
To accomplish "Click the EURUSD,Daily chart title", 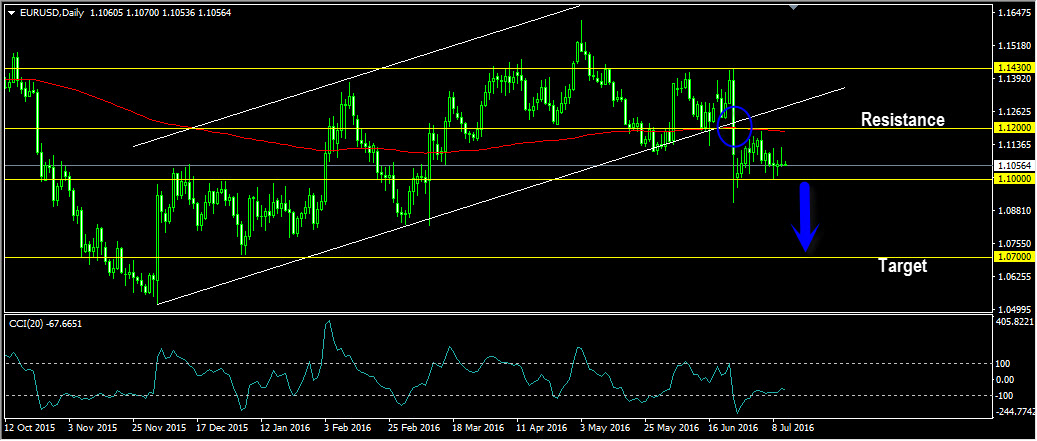I will [x=51, y=13].
